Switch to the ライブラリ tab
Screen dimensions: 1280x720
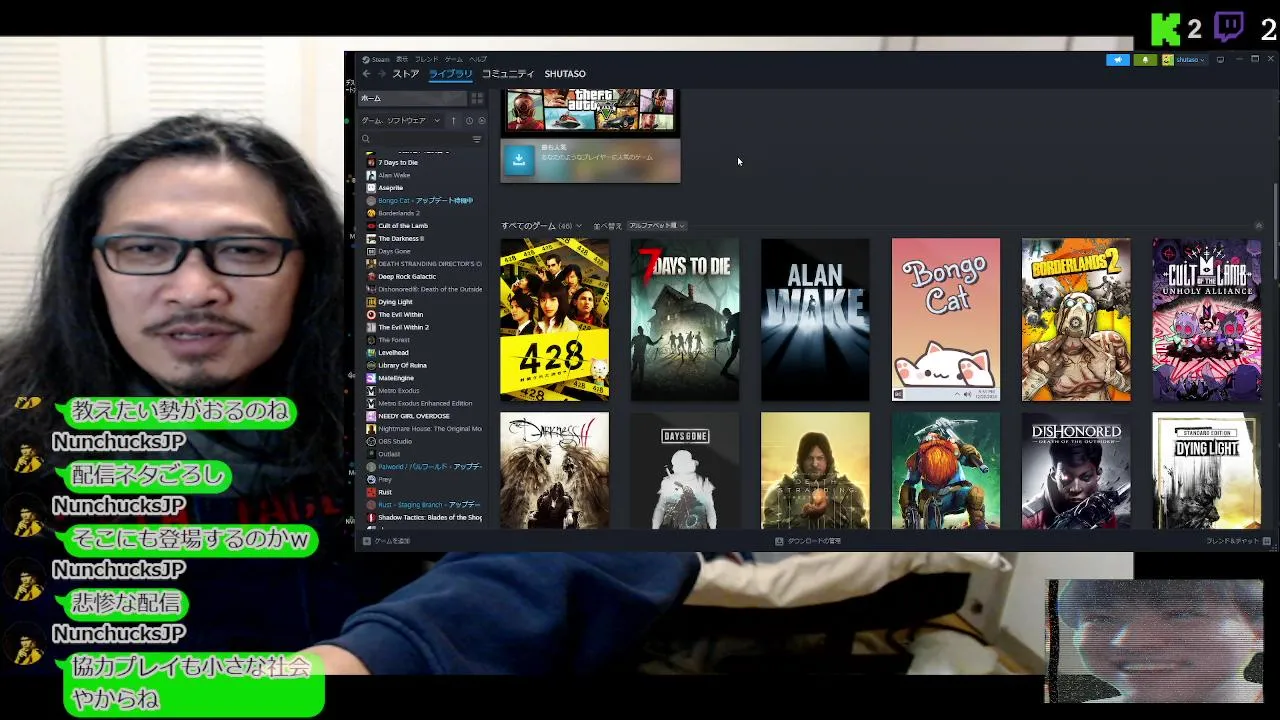pos(450,74)
